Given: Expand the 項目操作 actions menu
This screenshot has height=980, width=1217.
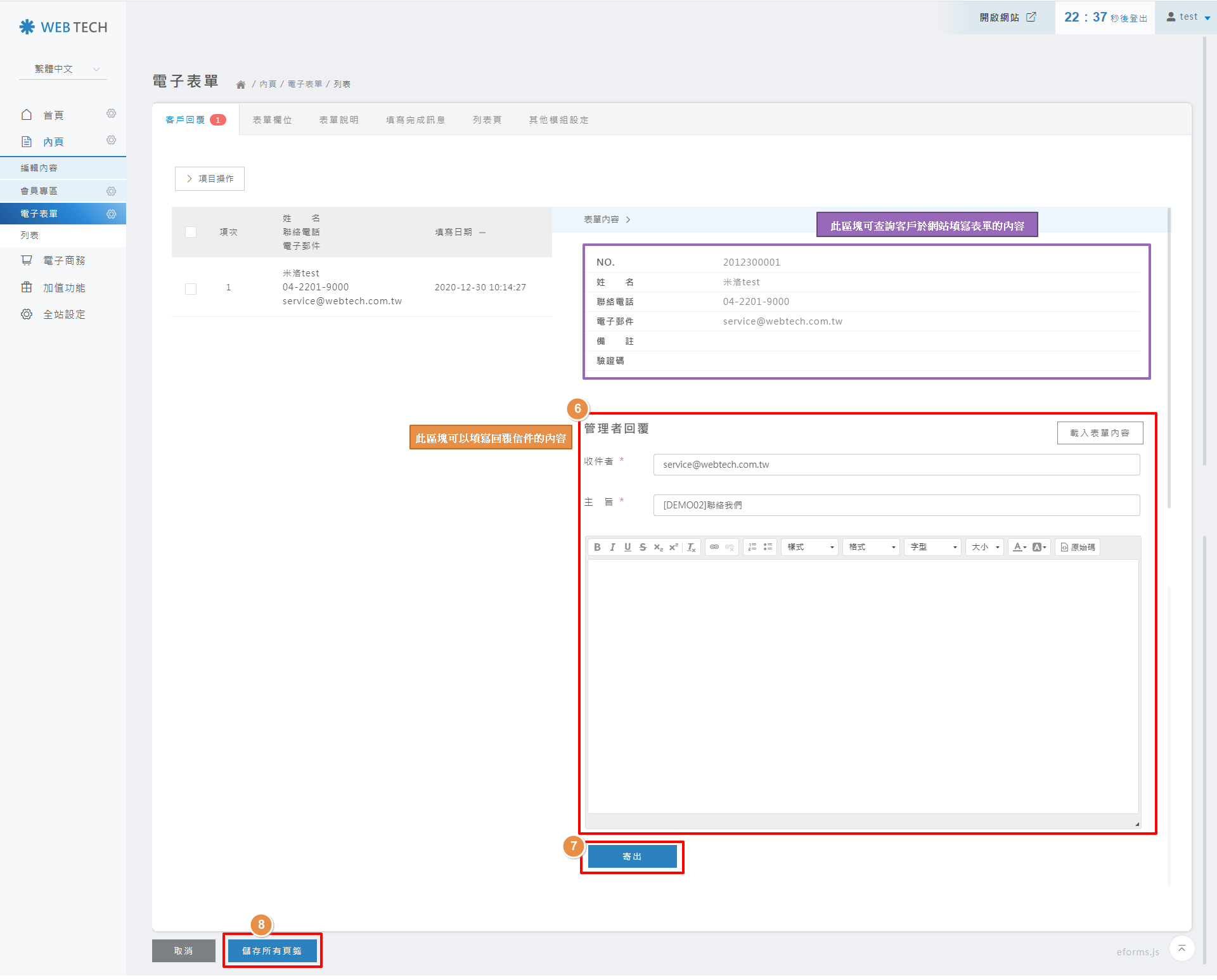Looking at the screenshot, I should (x=209, y=179).
